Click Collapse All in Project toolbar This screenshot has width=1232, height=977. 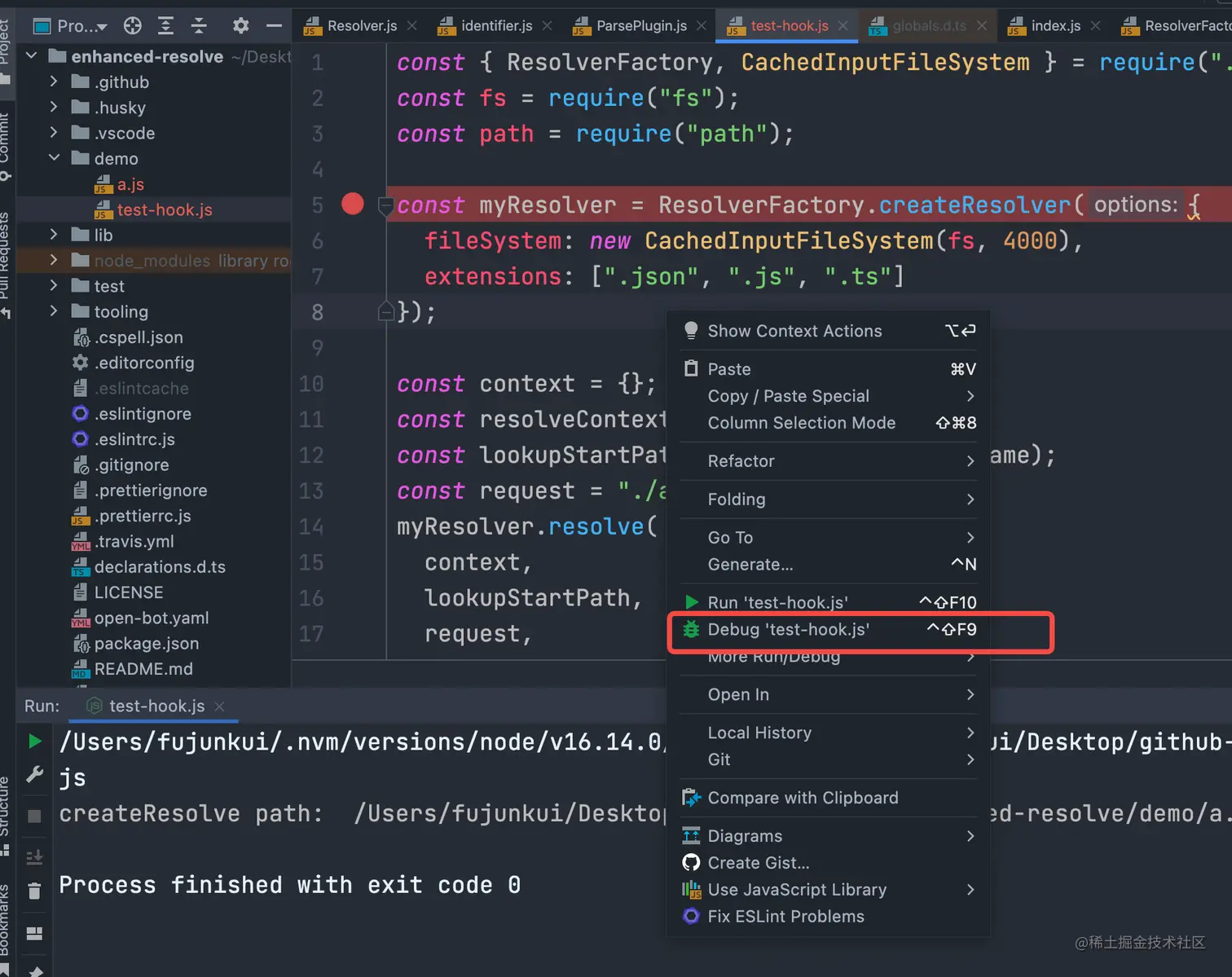(199, 26)
